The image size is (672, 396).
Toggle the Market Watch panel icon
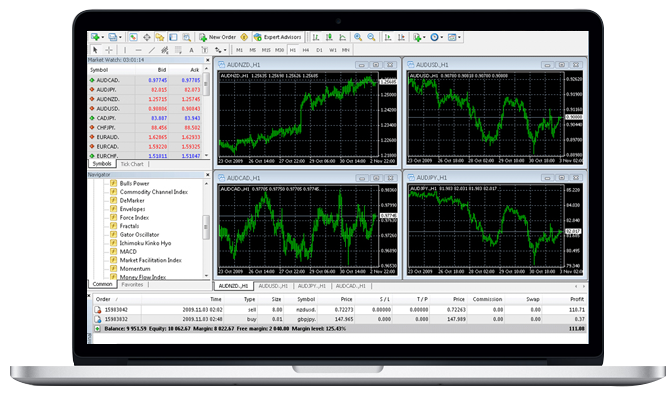point(133,37)
